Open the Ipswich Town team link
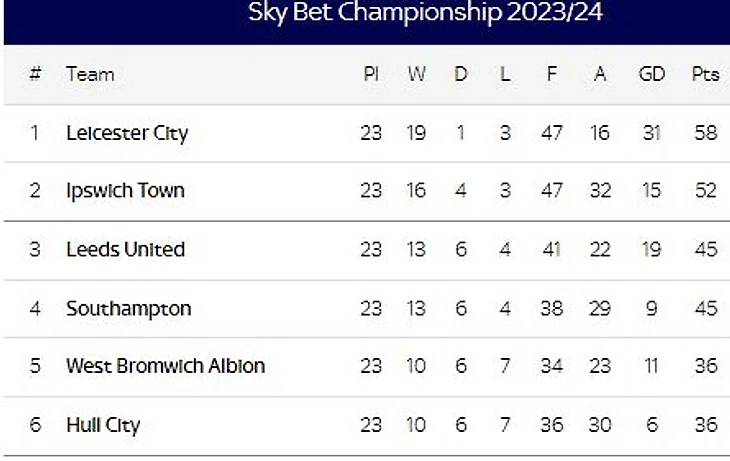The image size is (730, 461). coord(125,191)
